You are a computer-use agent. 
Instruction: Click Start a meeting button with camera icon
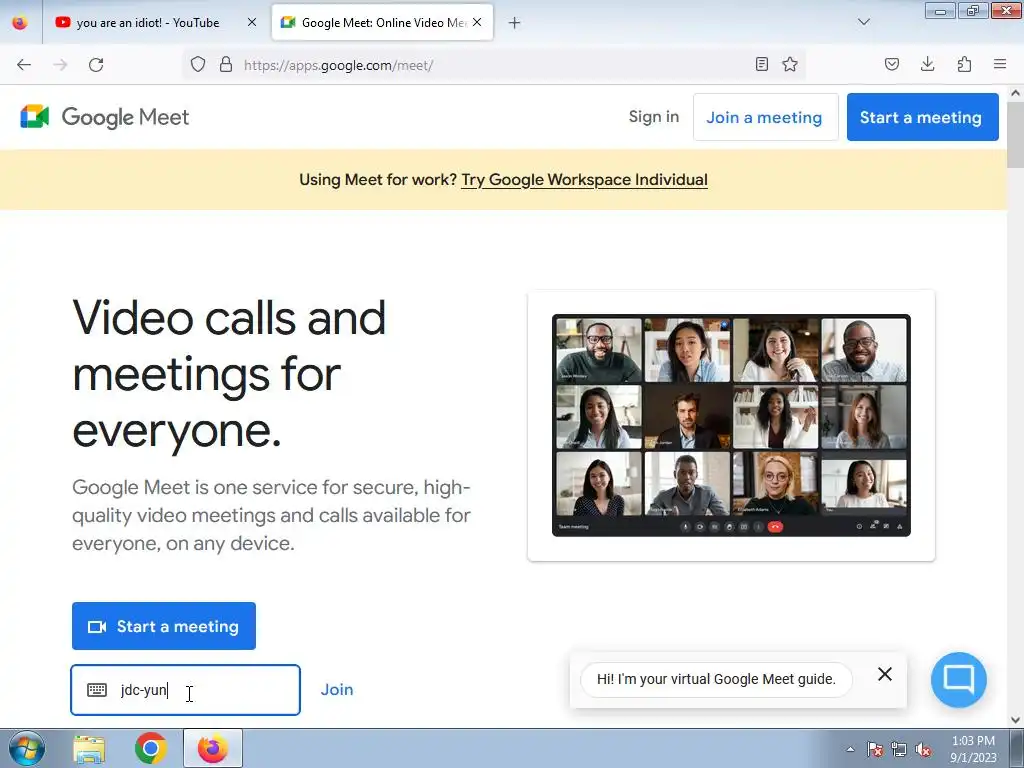(x=164, y=626)
